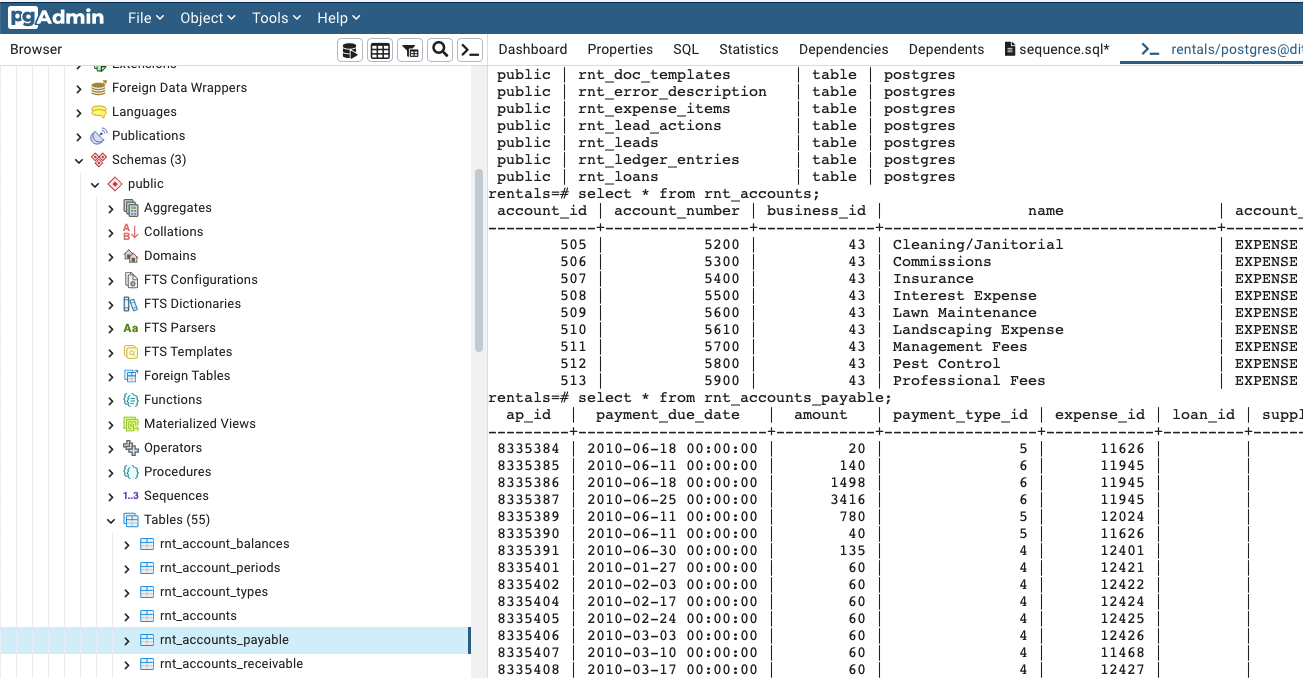Open the Tools menu

(277, 18)
